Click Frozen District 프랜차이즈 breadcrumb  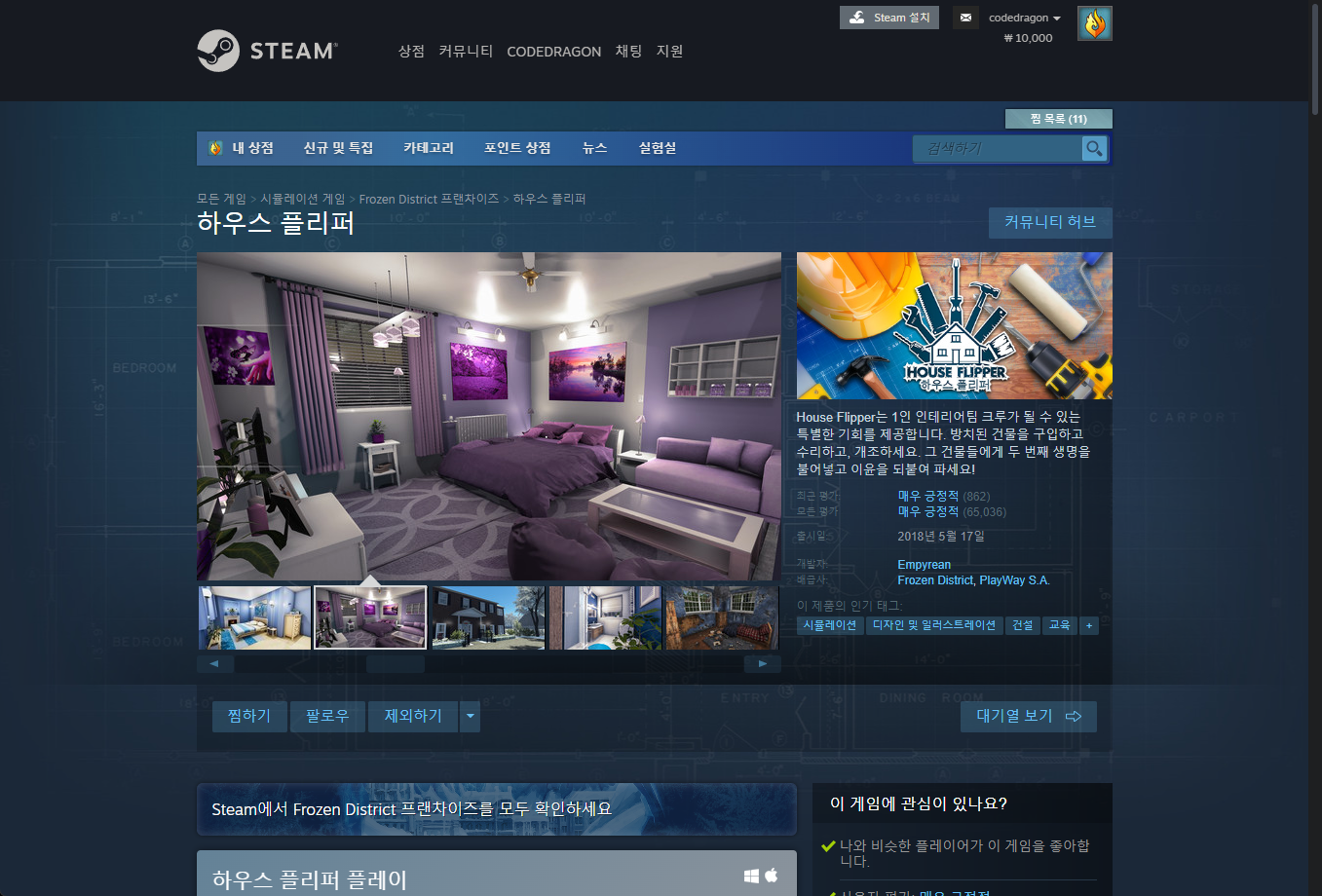429,199
